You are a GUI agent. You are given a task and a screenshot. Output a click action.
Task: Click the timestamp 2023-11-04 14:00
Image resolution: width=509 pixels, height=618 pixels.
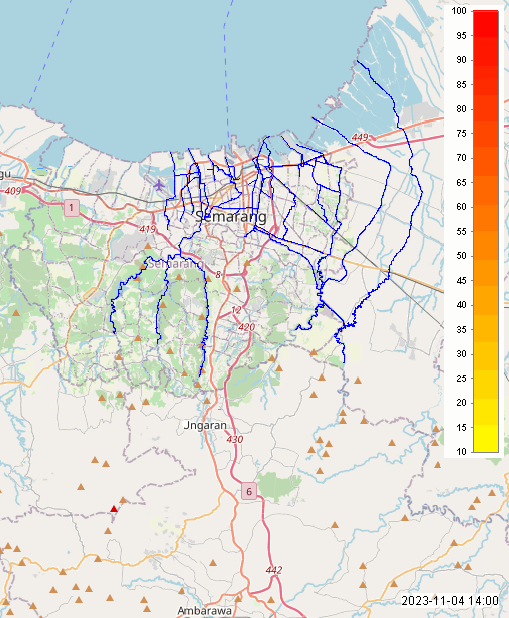450,601
